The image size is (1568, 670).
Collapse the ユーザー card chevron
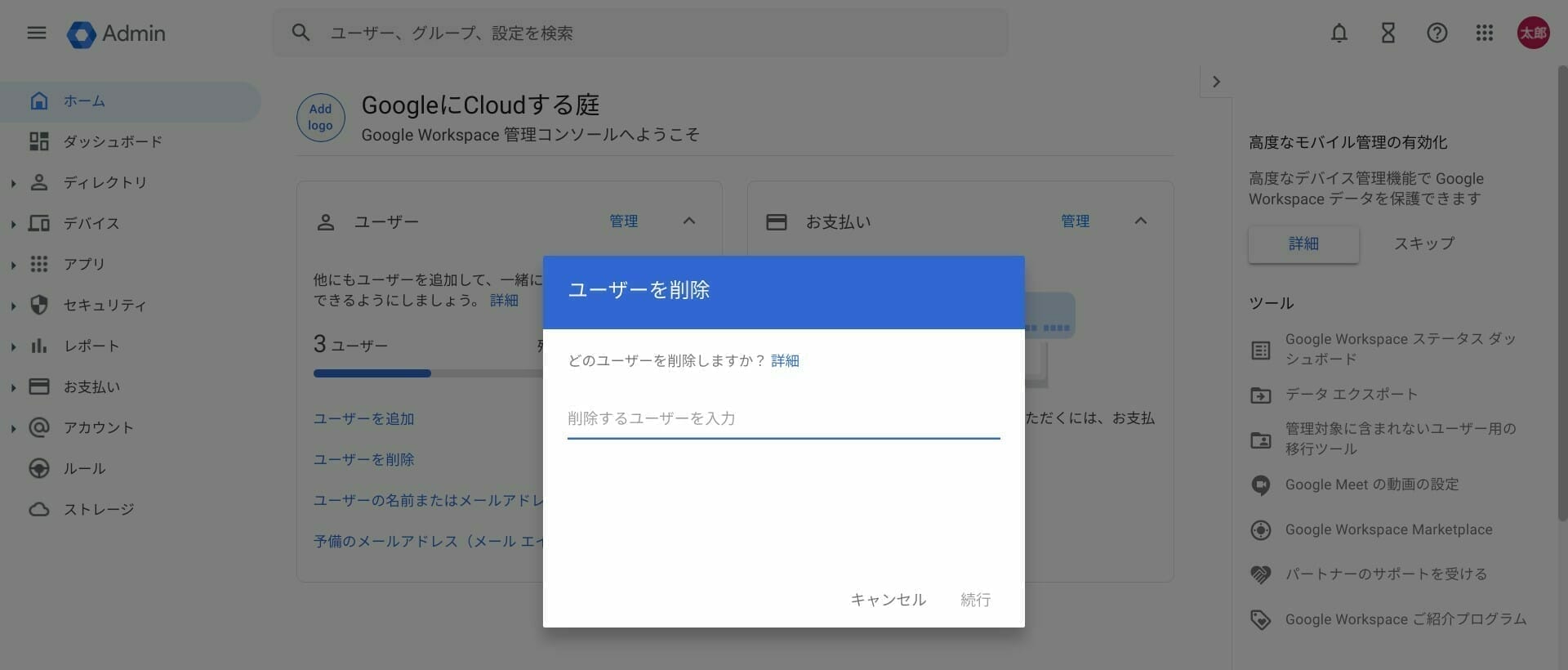pos(689,221)
